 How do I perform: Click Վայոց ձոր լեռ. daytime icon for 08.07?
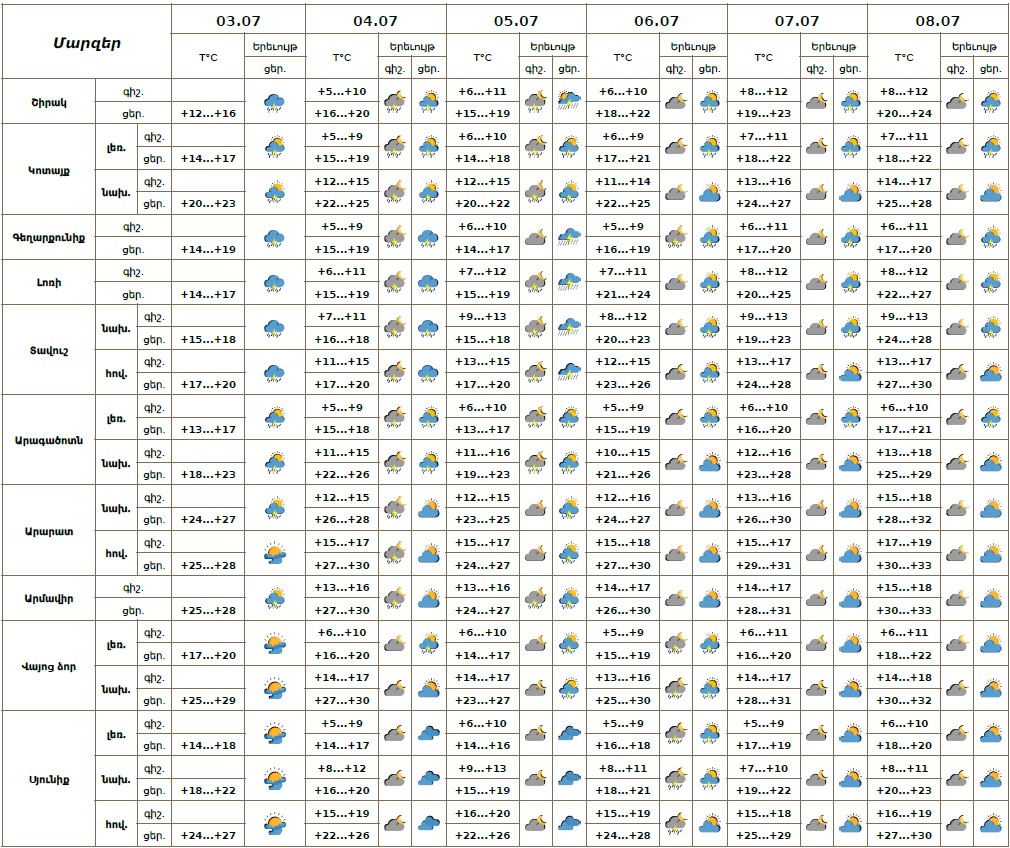tap(991, 644)
